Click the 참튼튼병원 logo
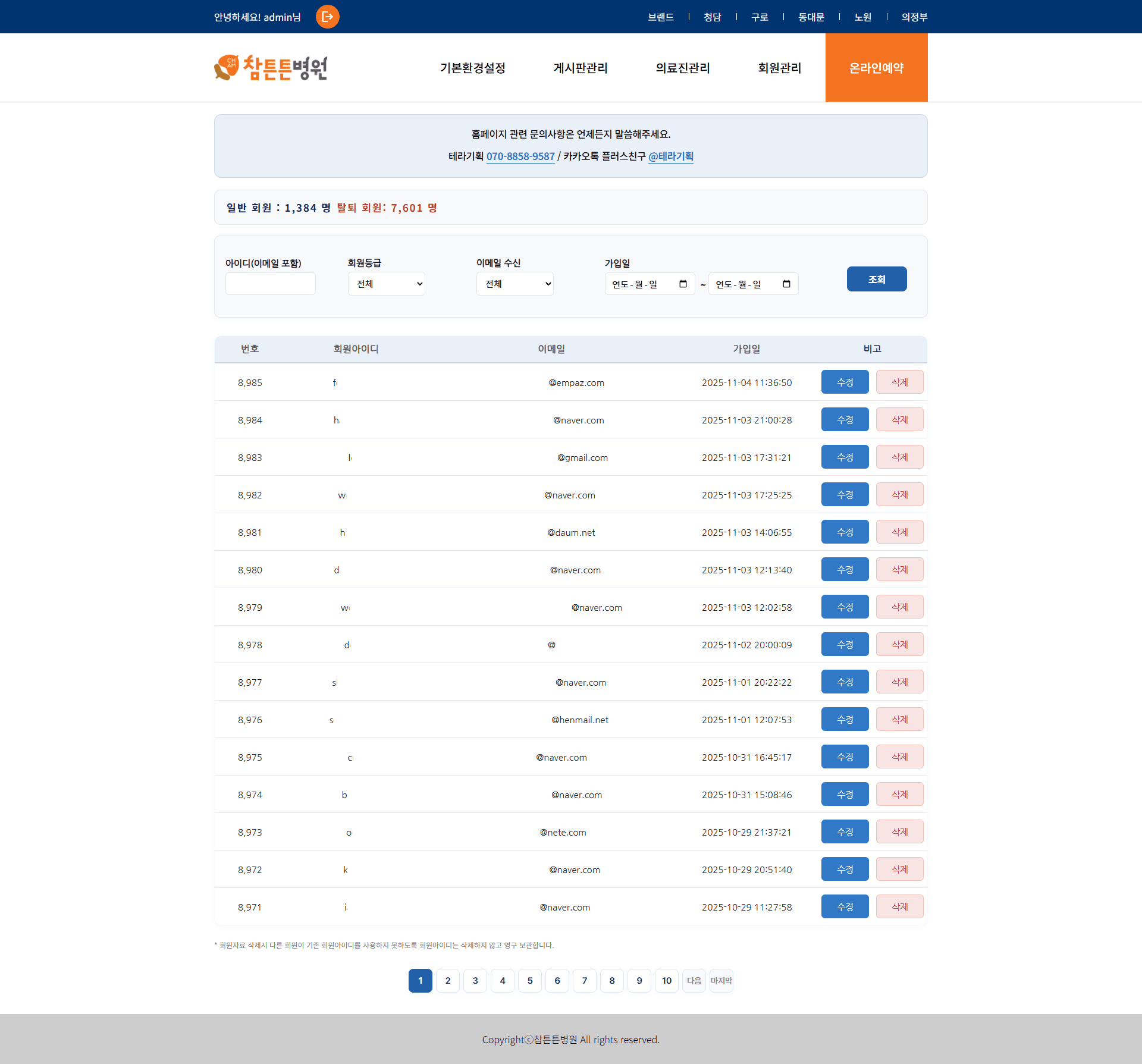This screenshot has height=1064, width=1142. (271, 68)
